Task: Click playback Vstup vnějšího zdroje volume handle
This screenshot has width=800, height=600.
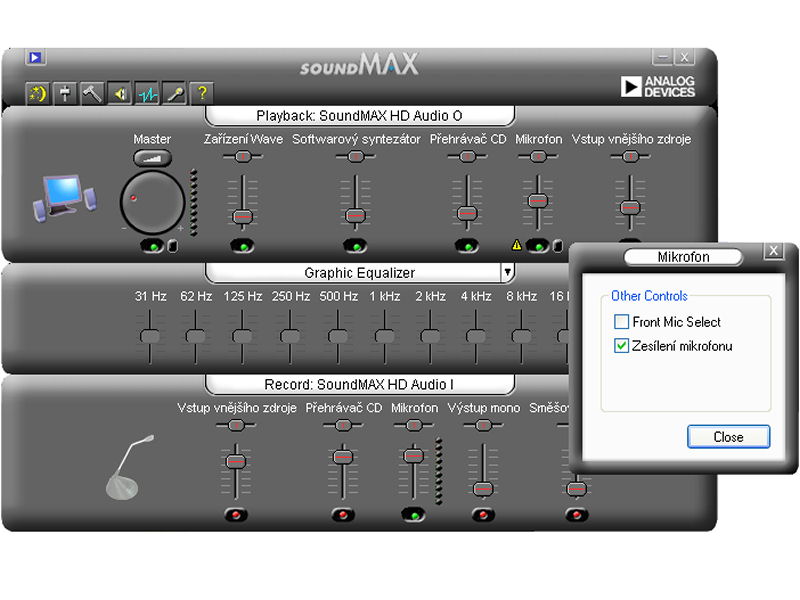Action: (x=630, y=207)
